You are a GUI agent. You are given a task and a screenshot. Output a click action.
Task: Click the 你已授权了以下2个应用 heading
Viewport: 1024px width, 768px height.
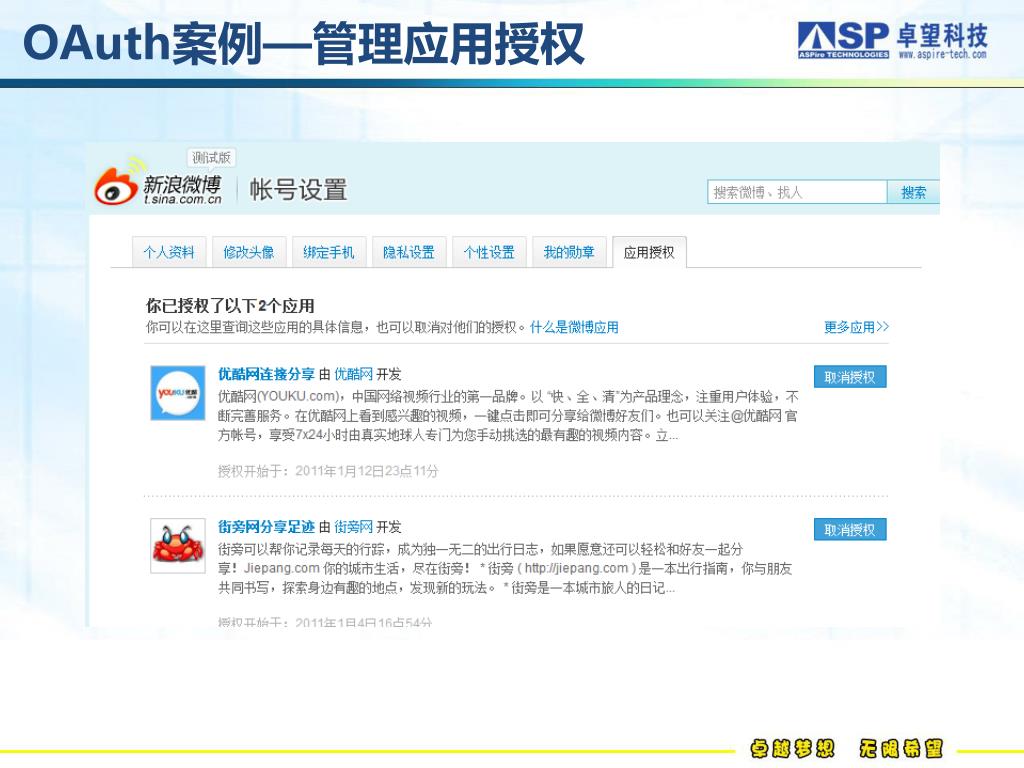(230, 305)
